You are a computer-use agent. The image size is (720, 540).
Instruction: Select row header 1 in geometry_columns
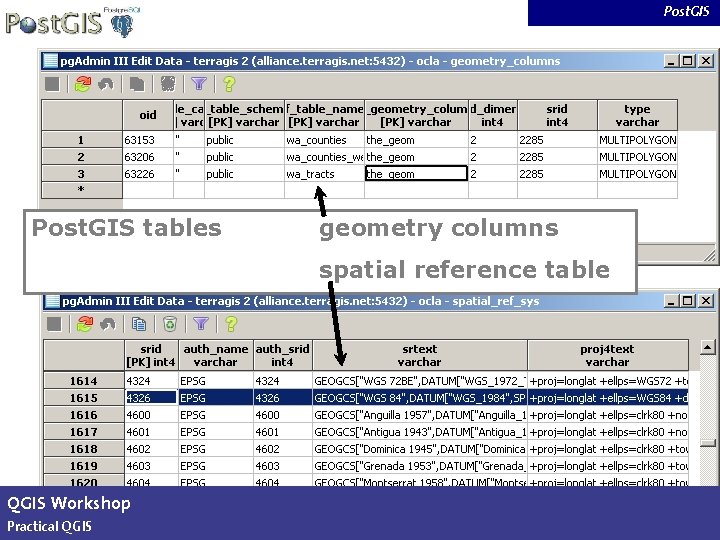(81, 140)
